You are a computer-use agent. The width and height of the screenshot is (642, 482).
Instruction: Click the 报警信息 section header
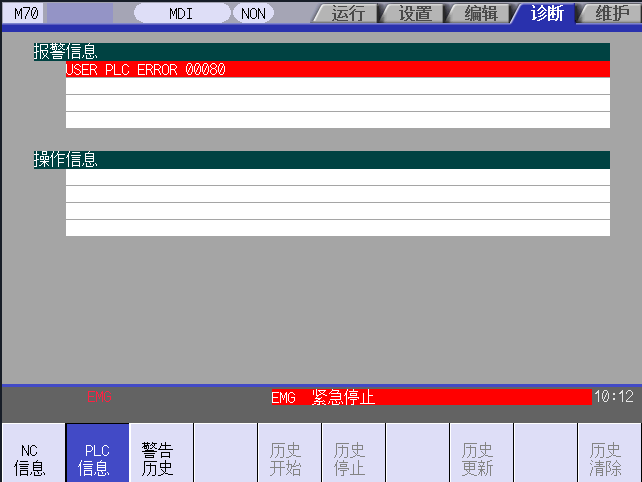coord(322,52)
